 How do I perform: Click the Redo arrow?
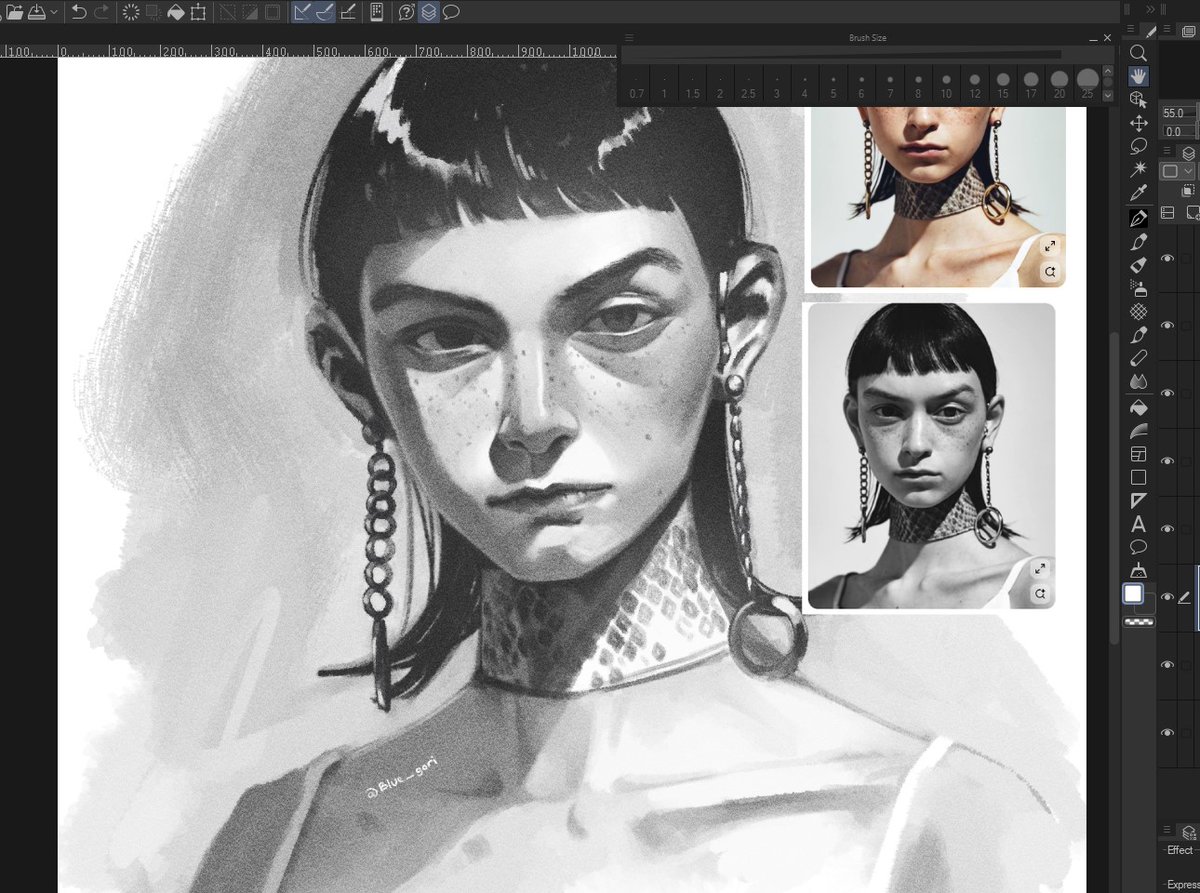pyautogui.click(x=102, y=12)
